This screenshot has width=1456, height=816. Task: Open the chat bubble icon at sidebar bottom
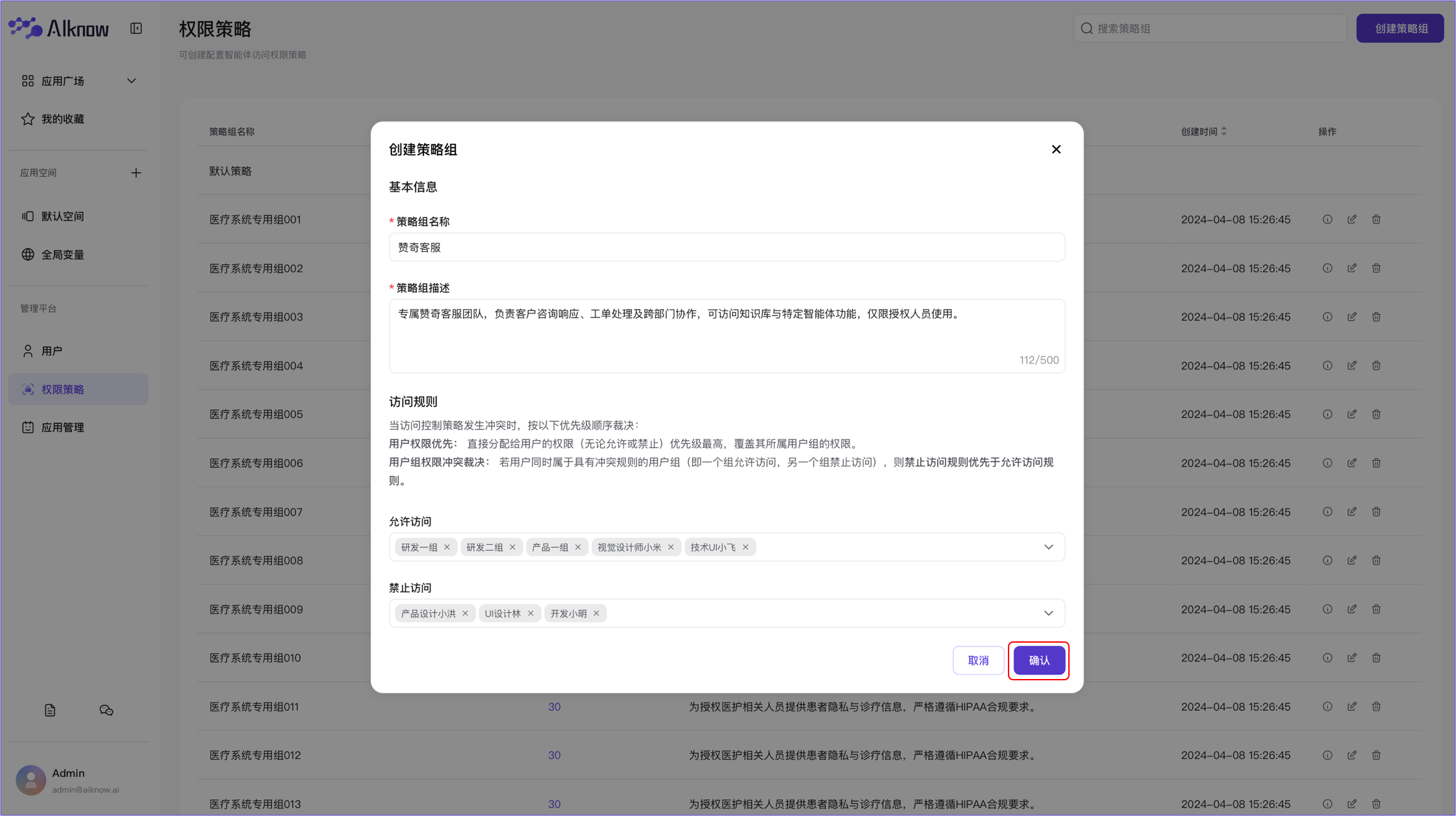(x=107, y=710)
